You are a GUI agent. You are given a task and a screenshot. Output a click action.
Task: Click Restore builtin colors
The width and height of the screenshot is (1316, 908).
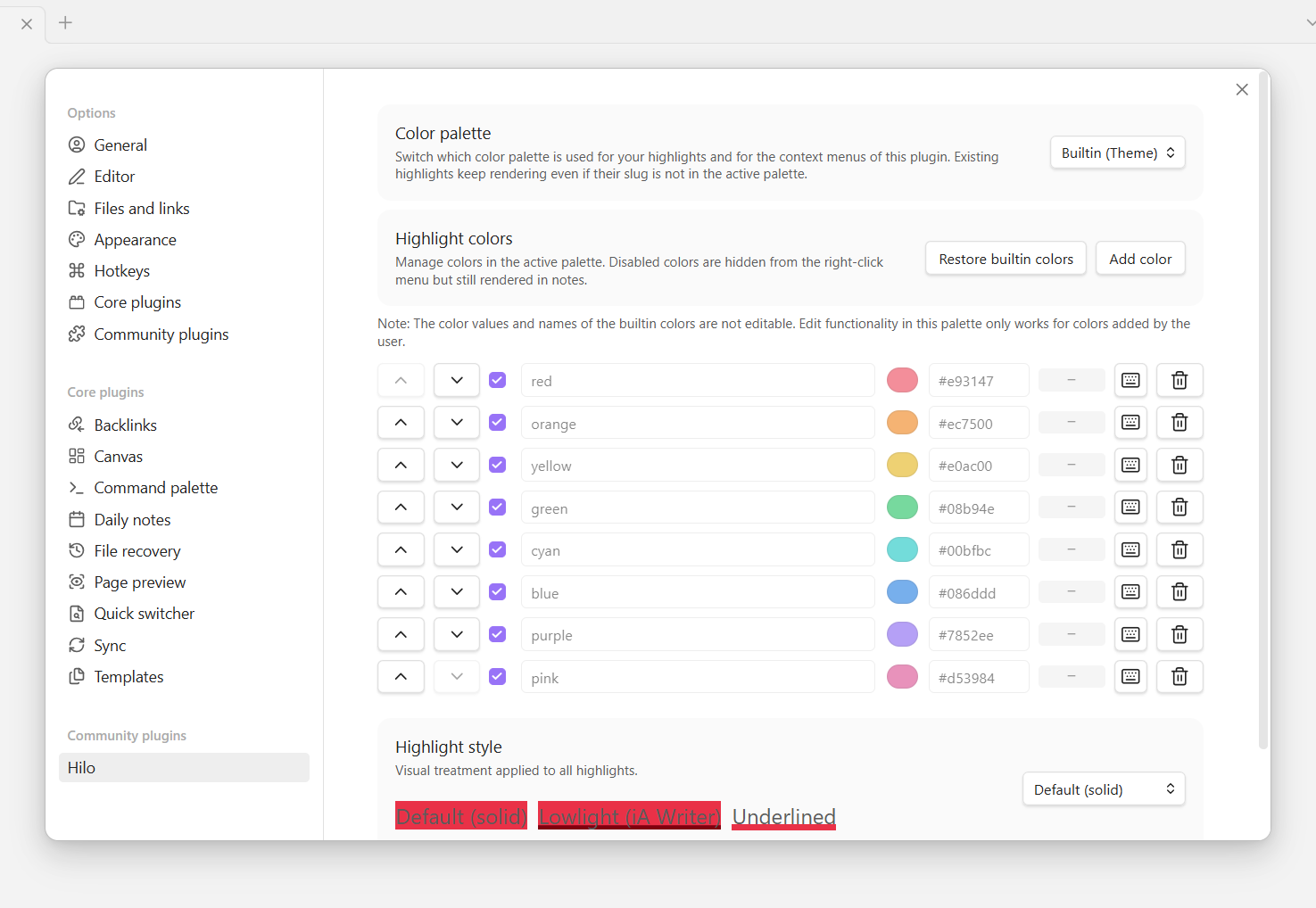click(x=1006, y=259)
